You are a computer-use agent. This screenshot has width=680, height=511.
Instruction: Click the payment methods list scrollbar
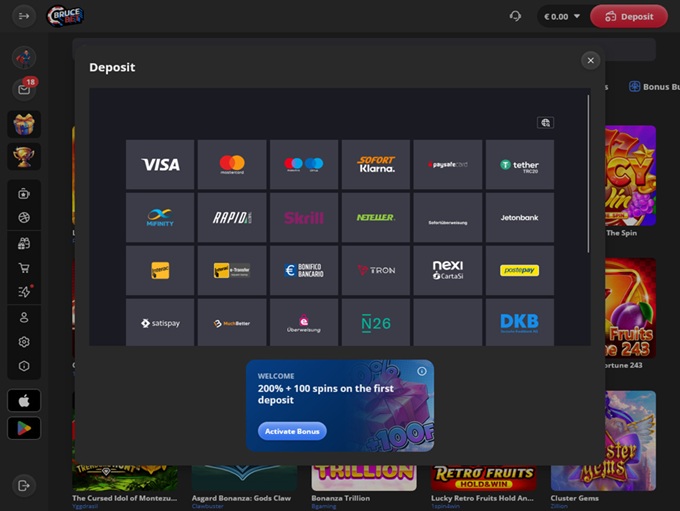[588, 170]
